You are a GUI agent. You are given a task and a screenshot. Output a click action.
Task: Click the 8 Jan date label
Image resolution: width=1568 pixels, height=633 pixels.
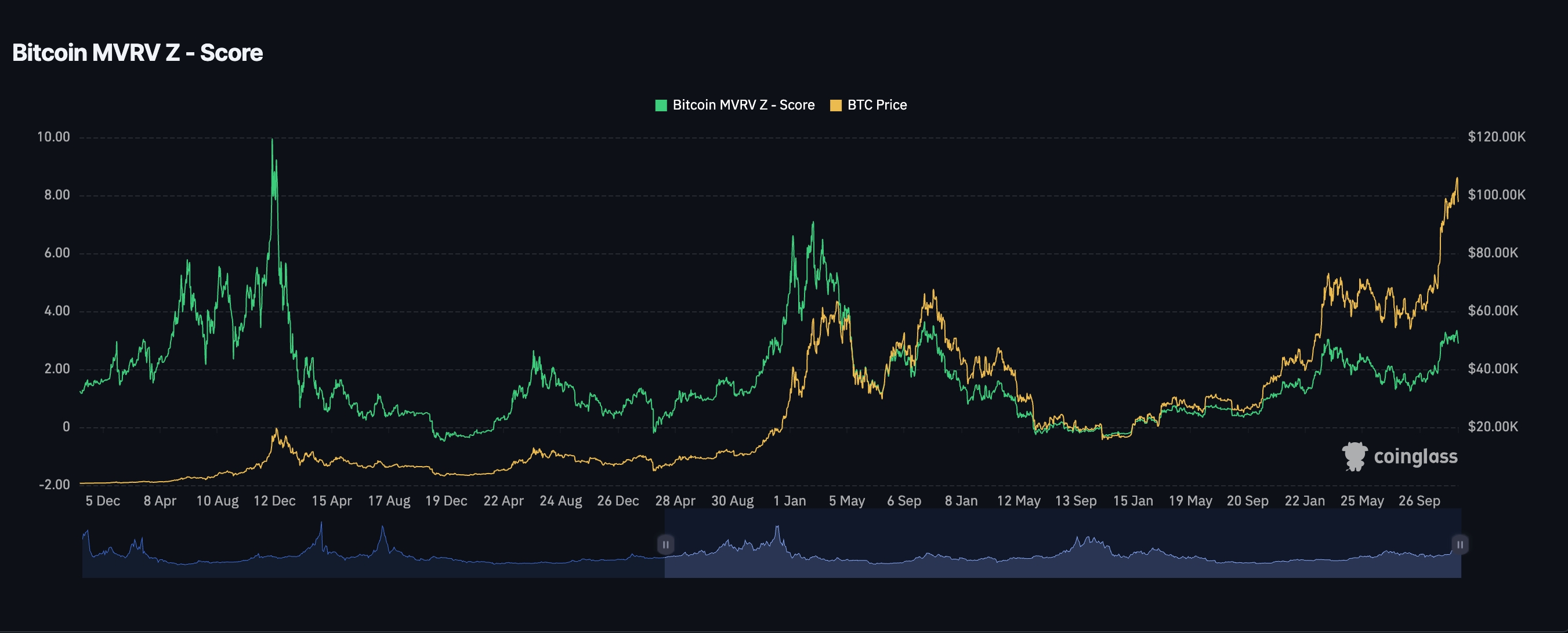[x=961, y=501]
